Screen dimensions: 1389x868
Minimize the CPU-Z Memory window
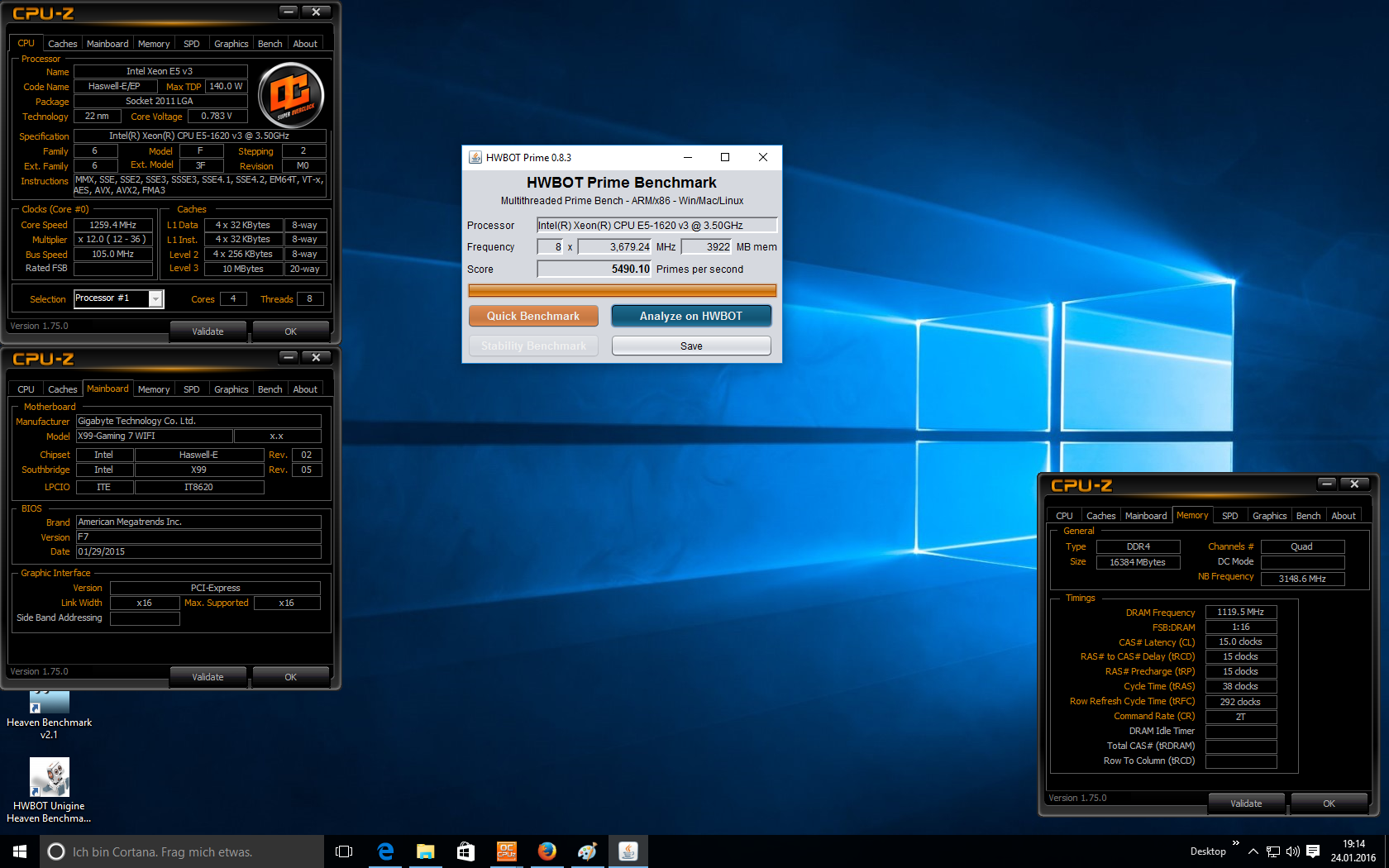pos(1326,484)
